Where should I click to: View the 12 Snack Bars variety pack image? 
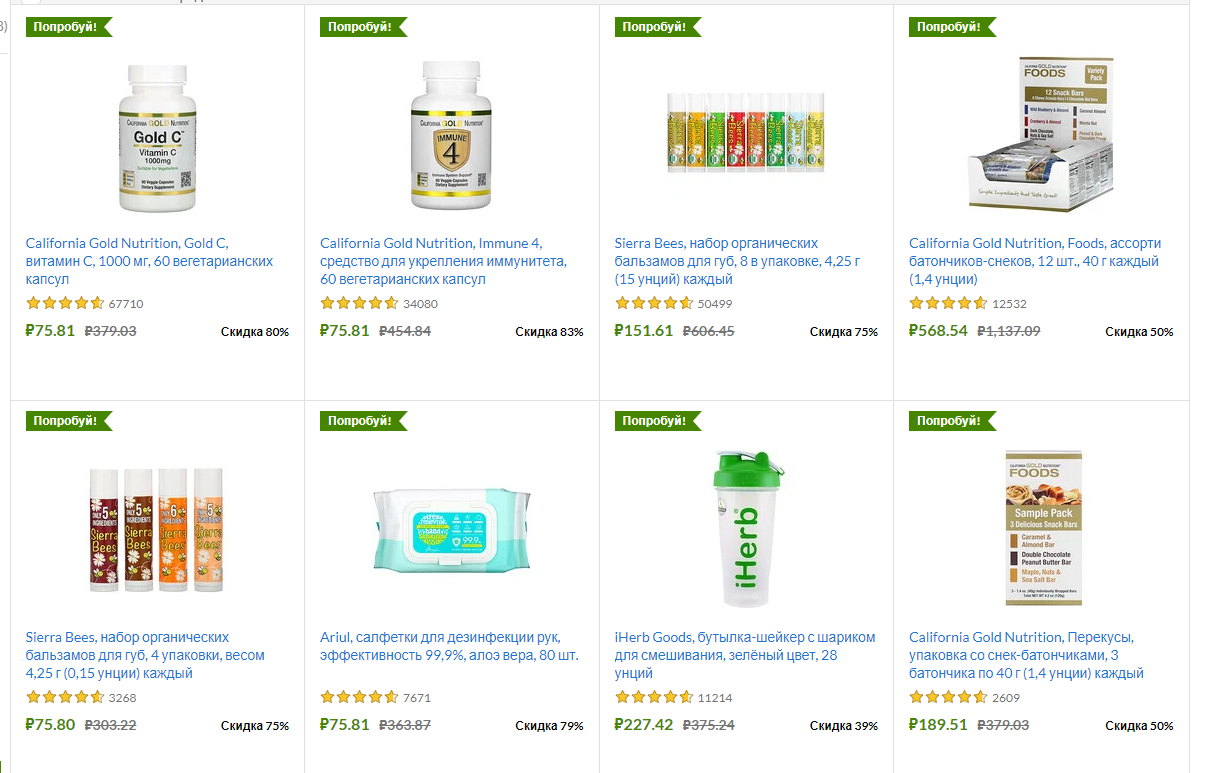coord(1041,134)
